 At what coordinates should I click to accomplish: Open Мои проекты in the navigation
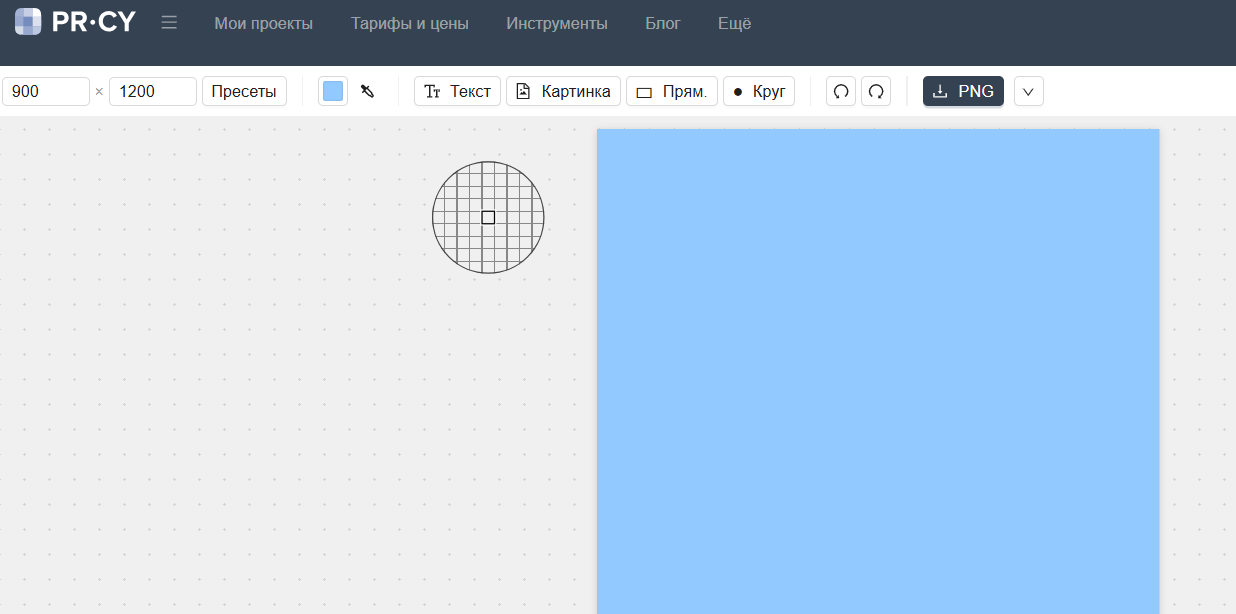point(263,23)
